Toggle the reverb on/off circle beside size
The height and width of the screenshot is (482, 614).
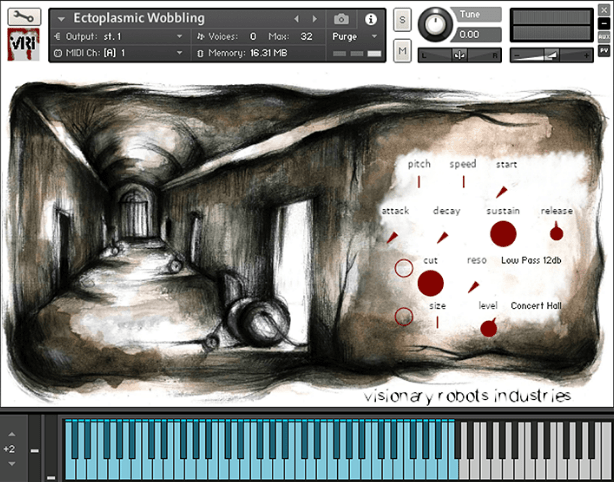point(403,316)
